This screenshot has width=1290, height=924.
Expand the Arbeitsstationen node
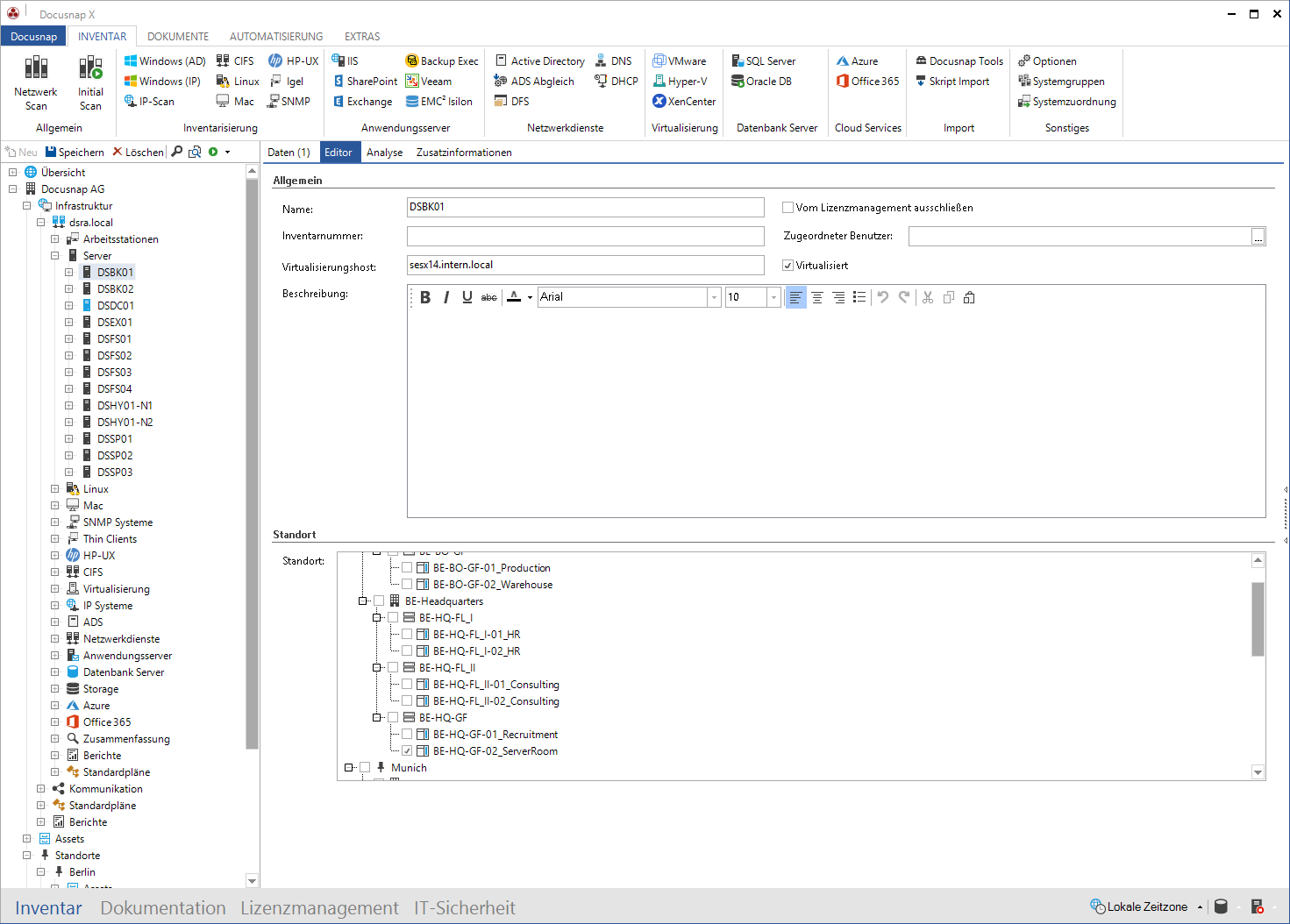(55, 239)
